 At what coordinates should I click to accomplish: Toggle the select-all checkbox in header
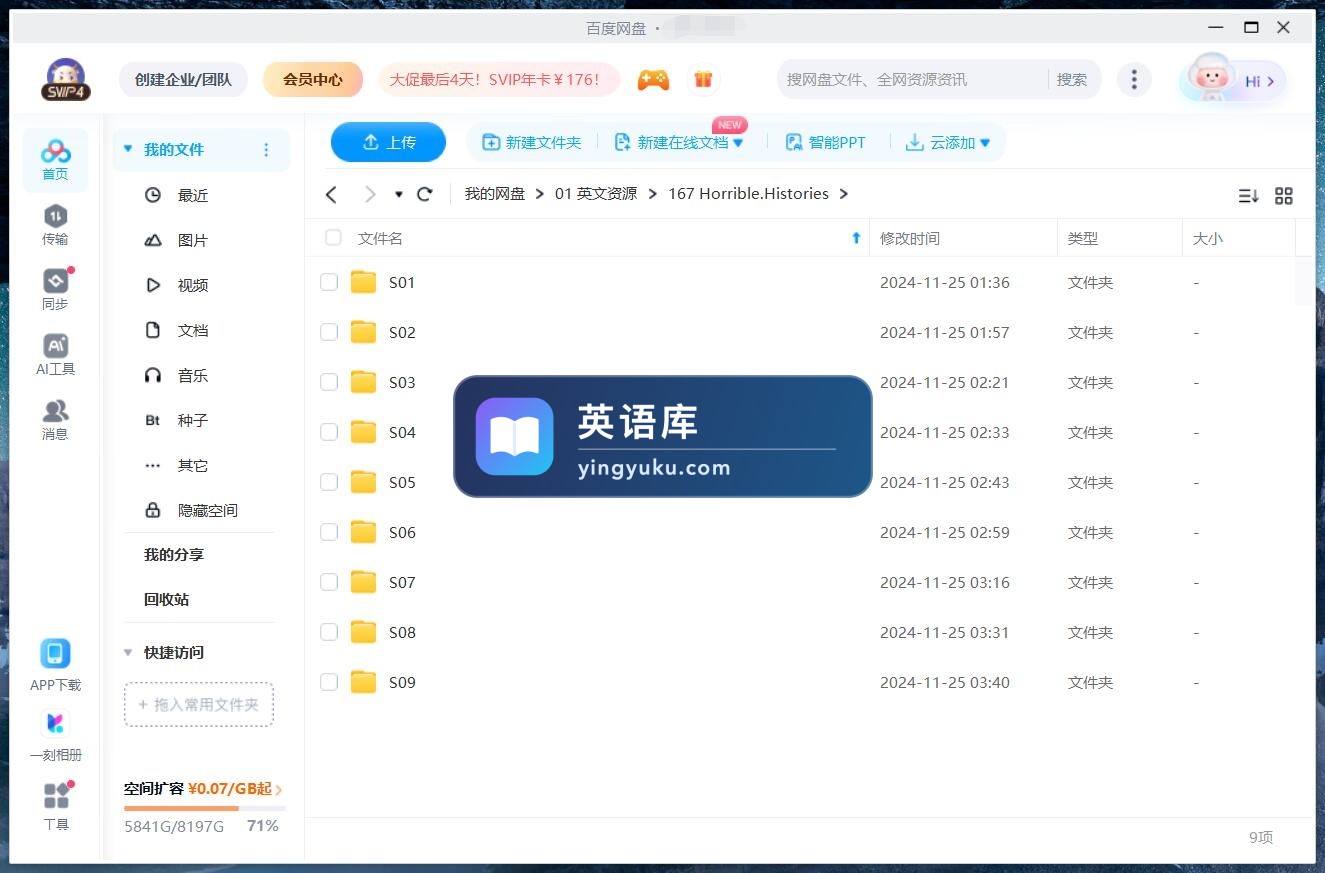pyautogui.click(x=333, y=238)
